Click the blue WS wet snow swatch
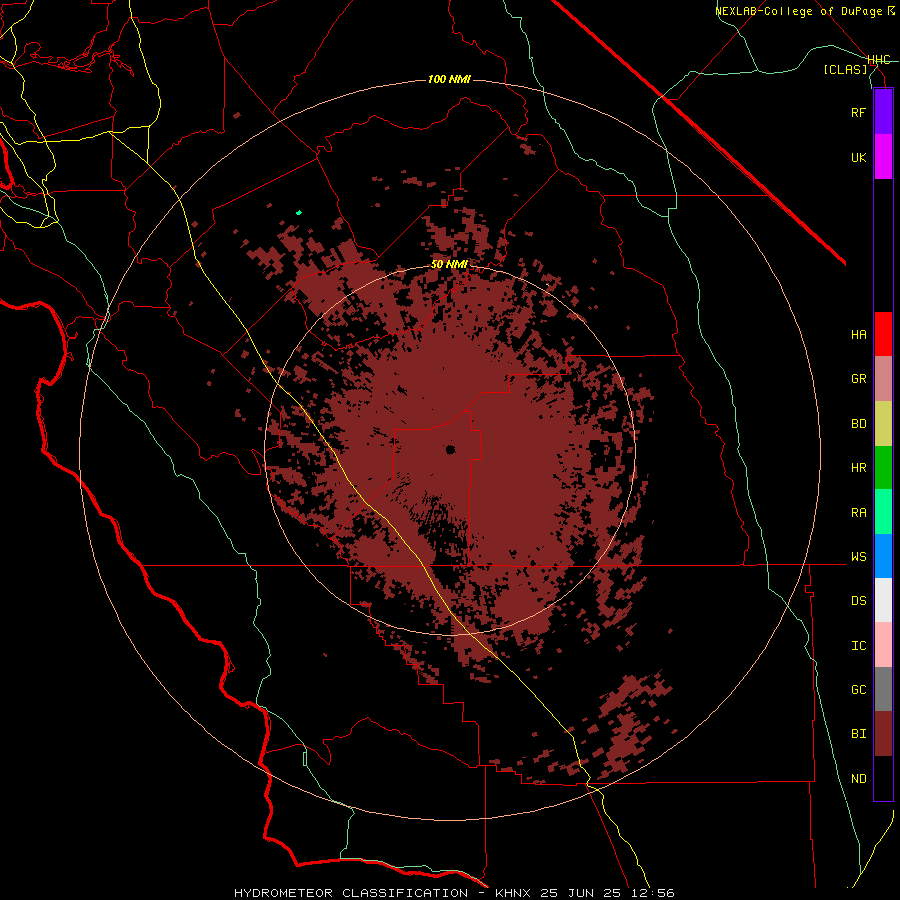Screen dimensions: 900x900 coord(883,556)
